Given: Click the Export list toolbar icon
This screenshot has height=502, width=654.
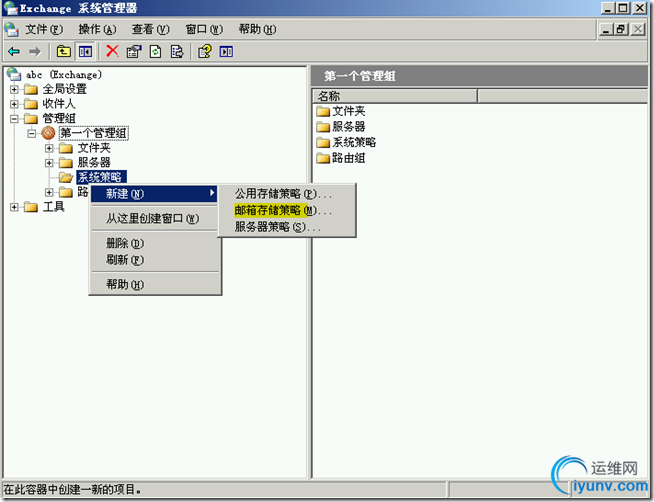Looking at the screenshot, I should pos(177,52).
